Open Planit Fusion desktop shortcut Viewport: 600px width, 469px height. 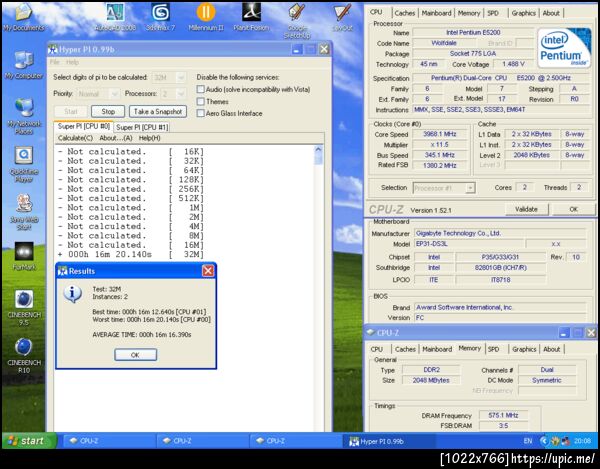[x=251, y=16]
